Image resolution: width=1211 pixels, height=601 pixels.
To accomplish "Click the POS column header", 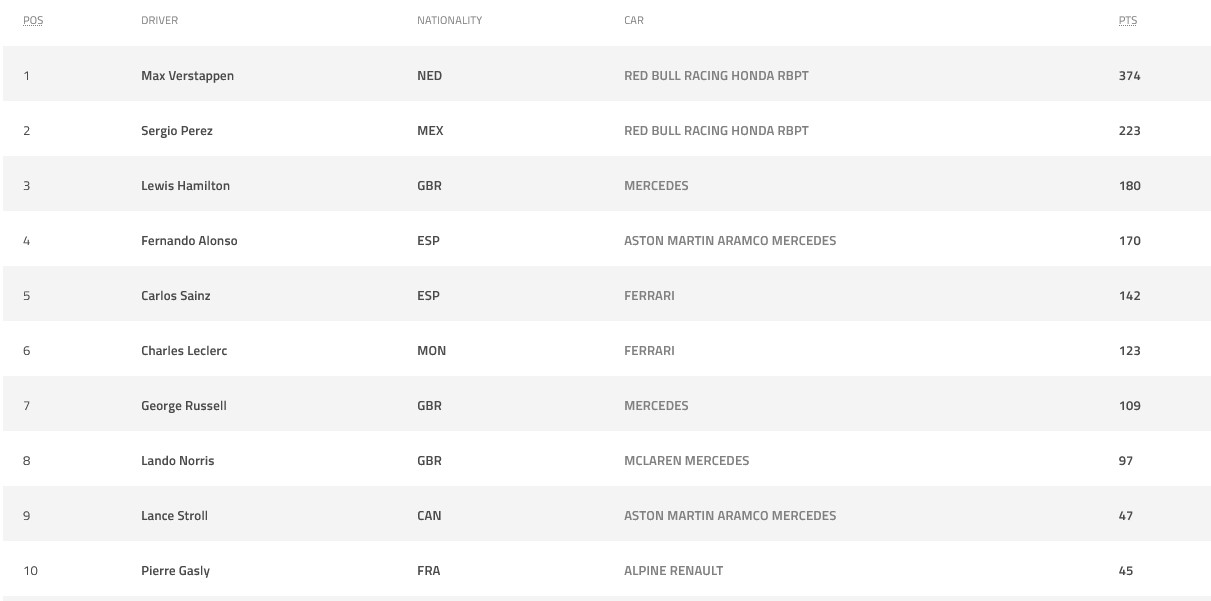I will [x=33, y=20].
